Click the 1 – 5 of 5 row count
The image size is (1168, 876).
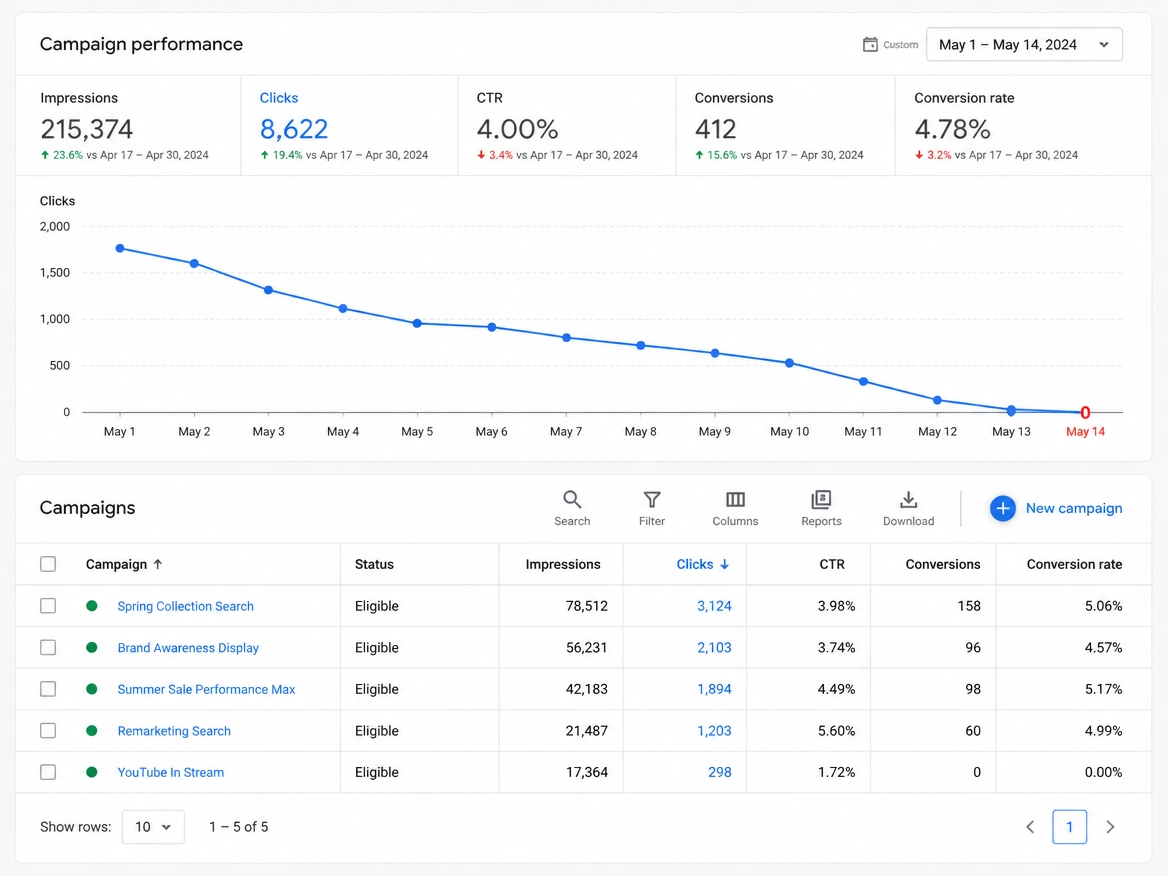click(238, 827)
